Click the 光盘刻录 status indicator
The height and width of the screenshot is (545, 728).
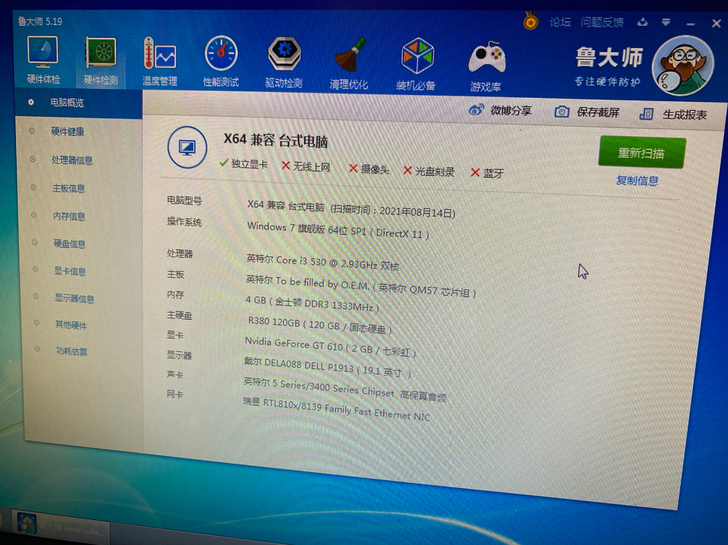[429, 171]
